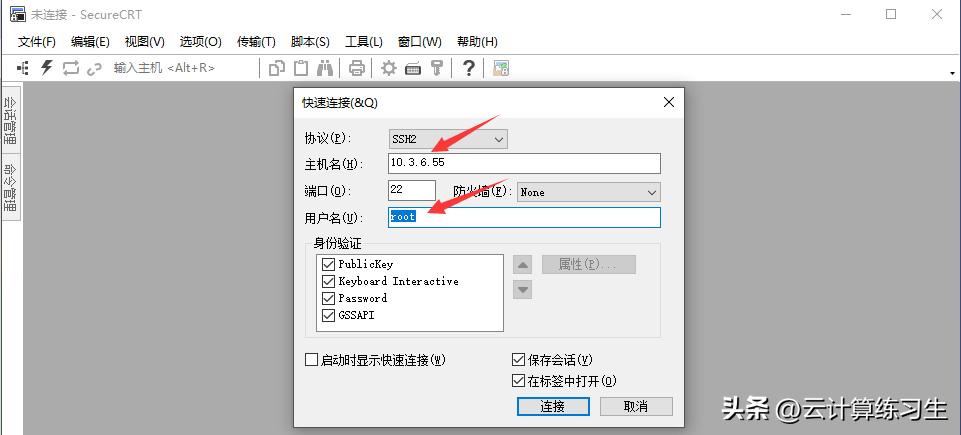Click the Enter host <Alt+R> field
The image size is (961, 435).
coord(164,68)
